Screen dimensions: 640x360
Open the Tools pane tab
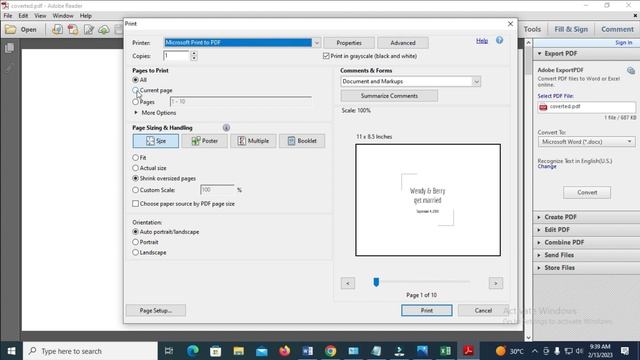point(532,29)
